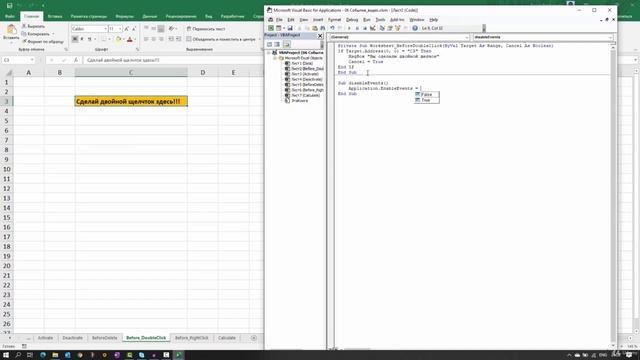Click the Save icon in VBA toolbar
The height and width of the screenshot is (360, 640).
click(290, 28)
